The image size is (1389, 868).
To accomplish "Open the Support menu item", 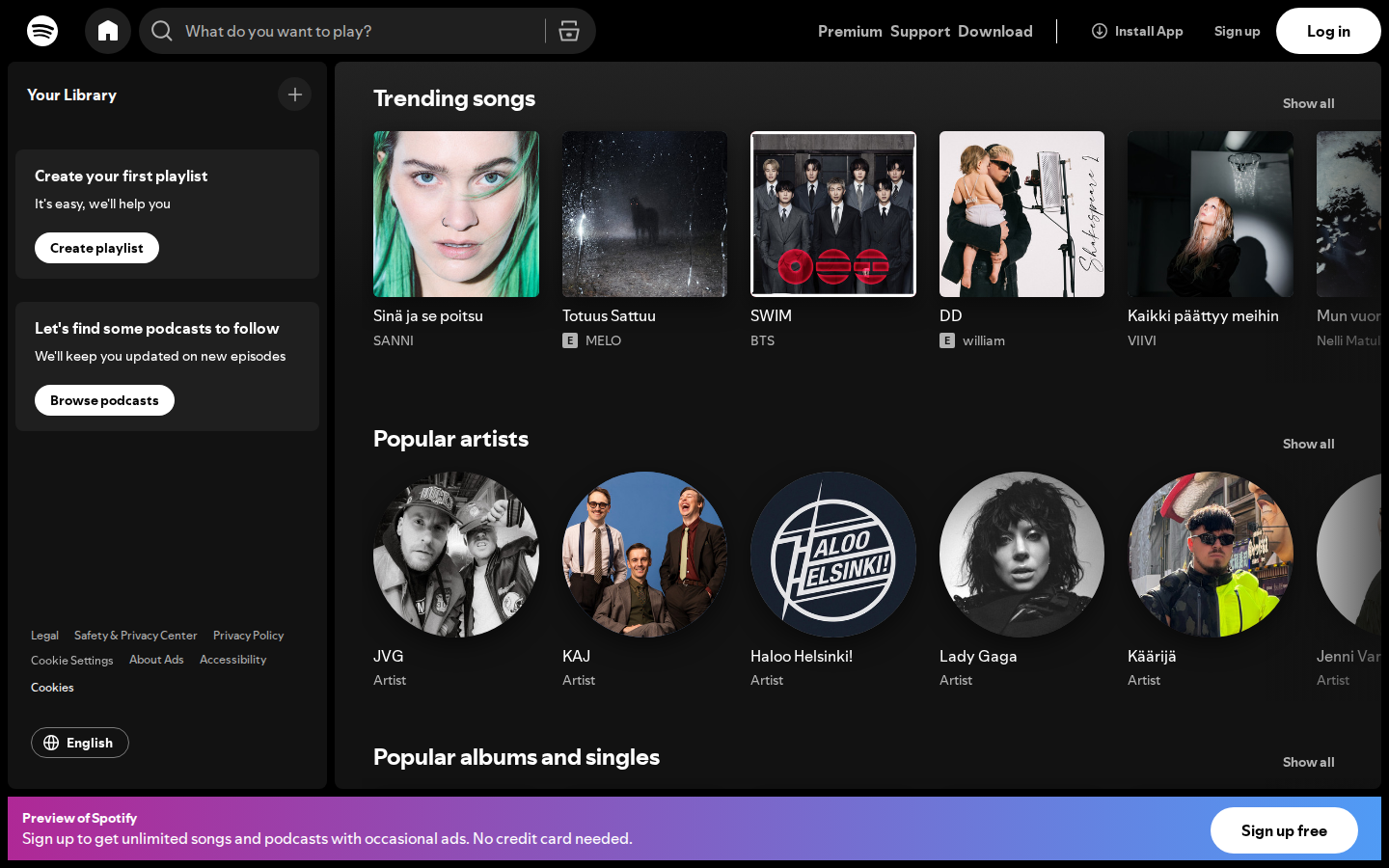I will click(920, 31).
